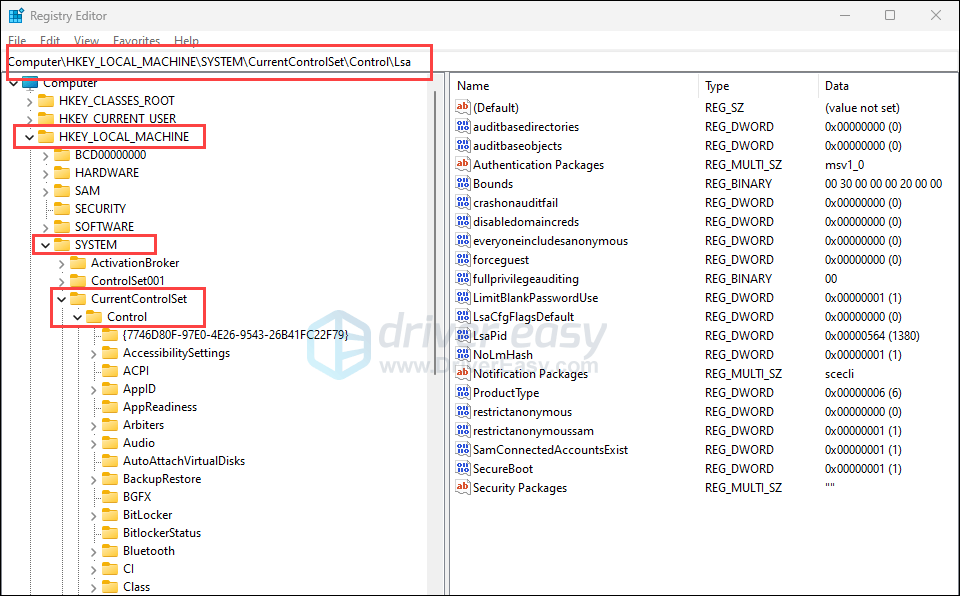Image resolution: width=960 pixels, height=596 pixels.
Task: Select the Bluetooth folder icon in tree
Action: click(x=110, y=551)
